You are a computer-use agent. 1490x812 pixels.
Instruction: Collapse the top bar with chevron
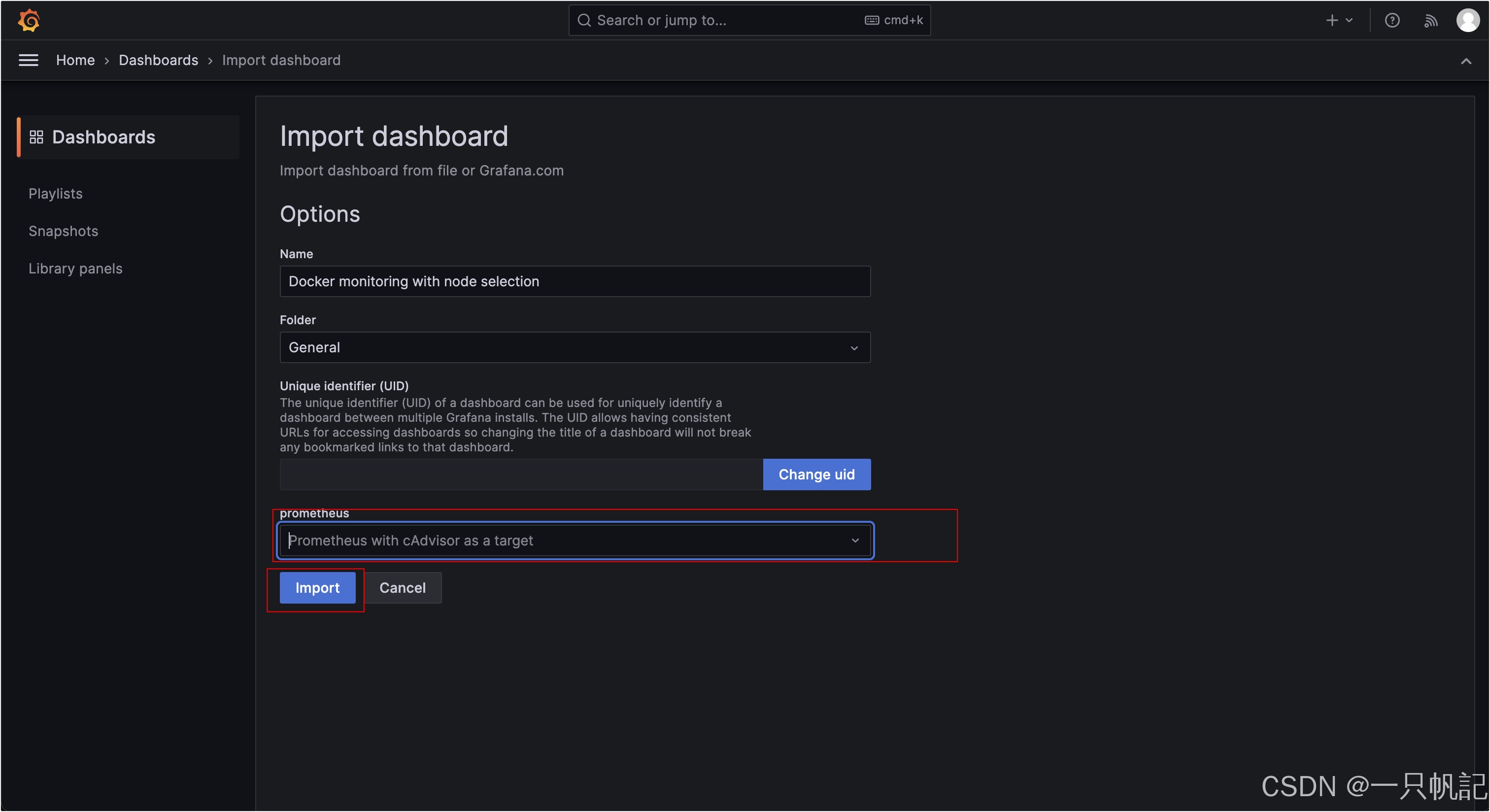(1466, 61)
